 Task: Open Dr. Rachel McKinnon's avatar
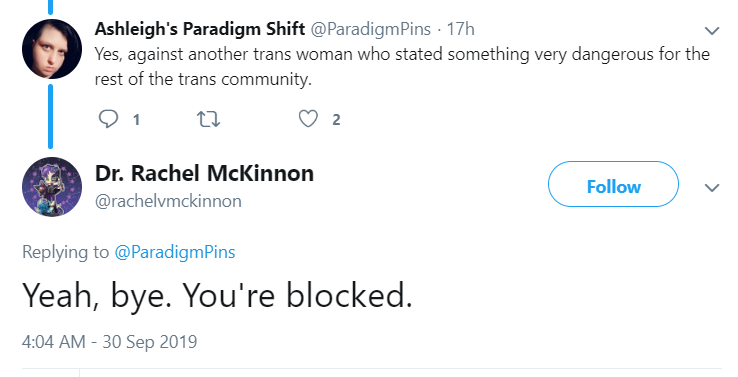pyautogui.click(x=52, y=187)
